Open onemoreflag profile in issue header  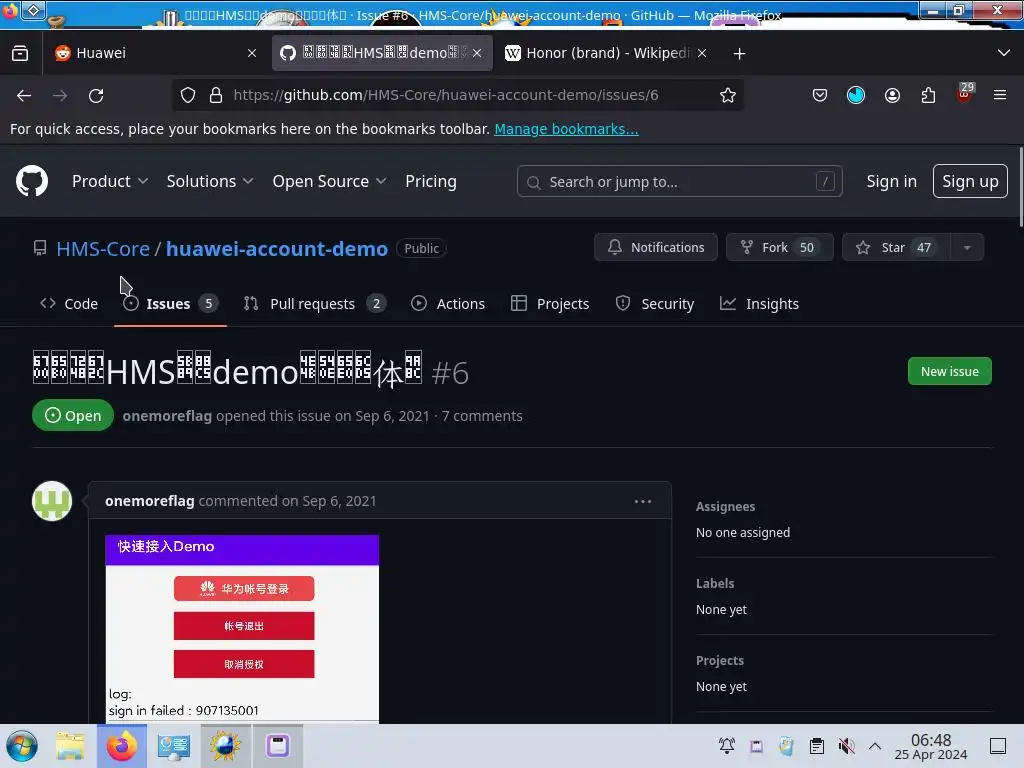coord(167,416)
